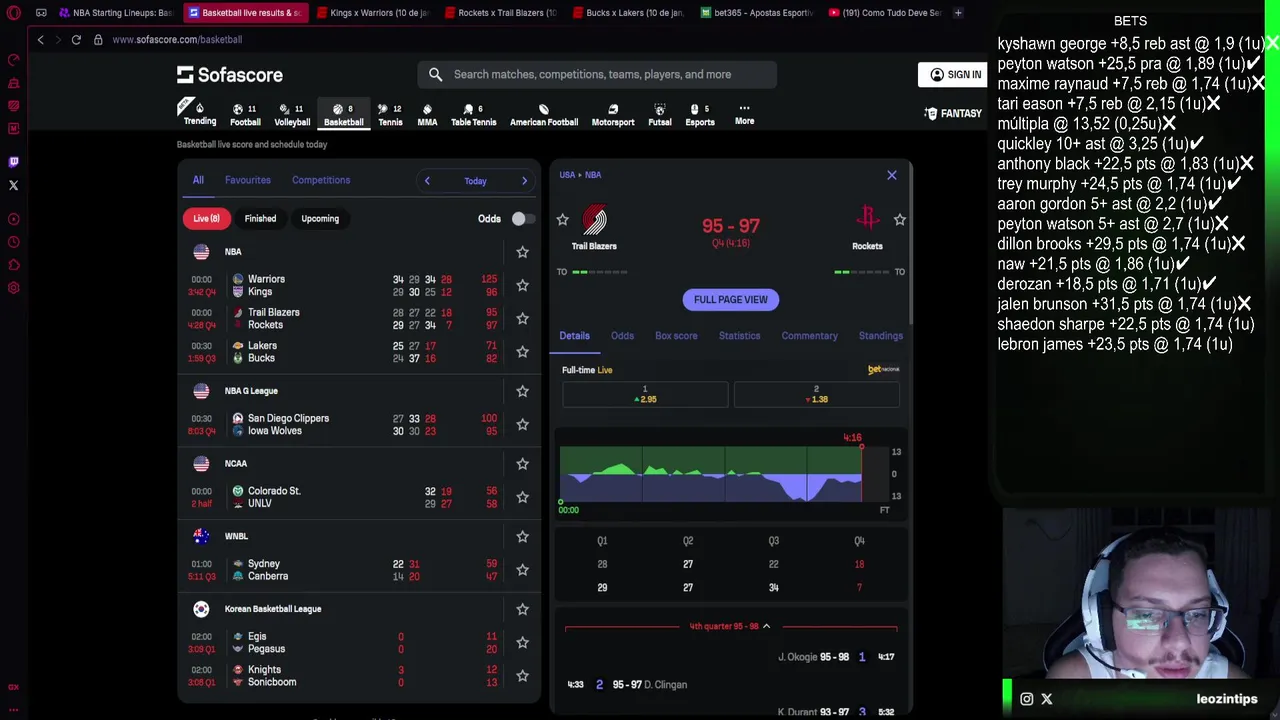
Task: Filter by Finished matches
Action: coord(260,218)
